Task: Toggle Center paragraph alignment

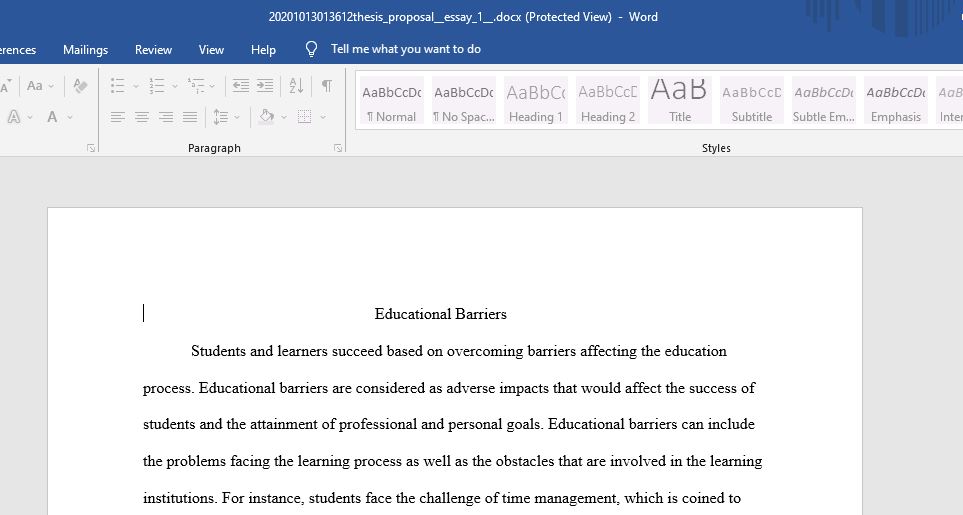Action: point(142,117)
